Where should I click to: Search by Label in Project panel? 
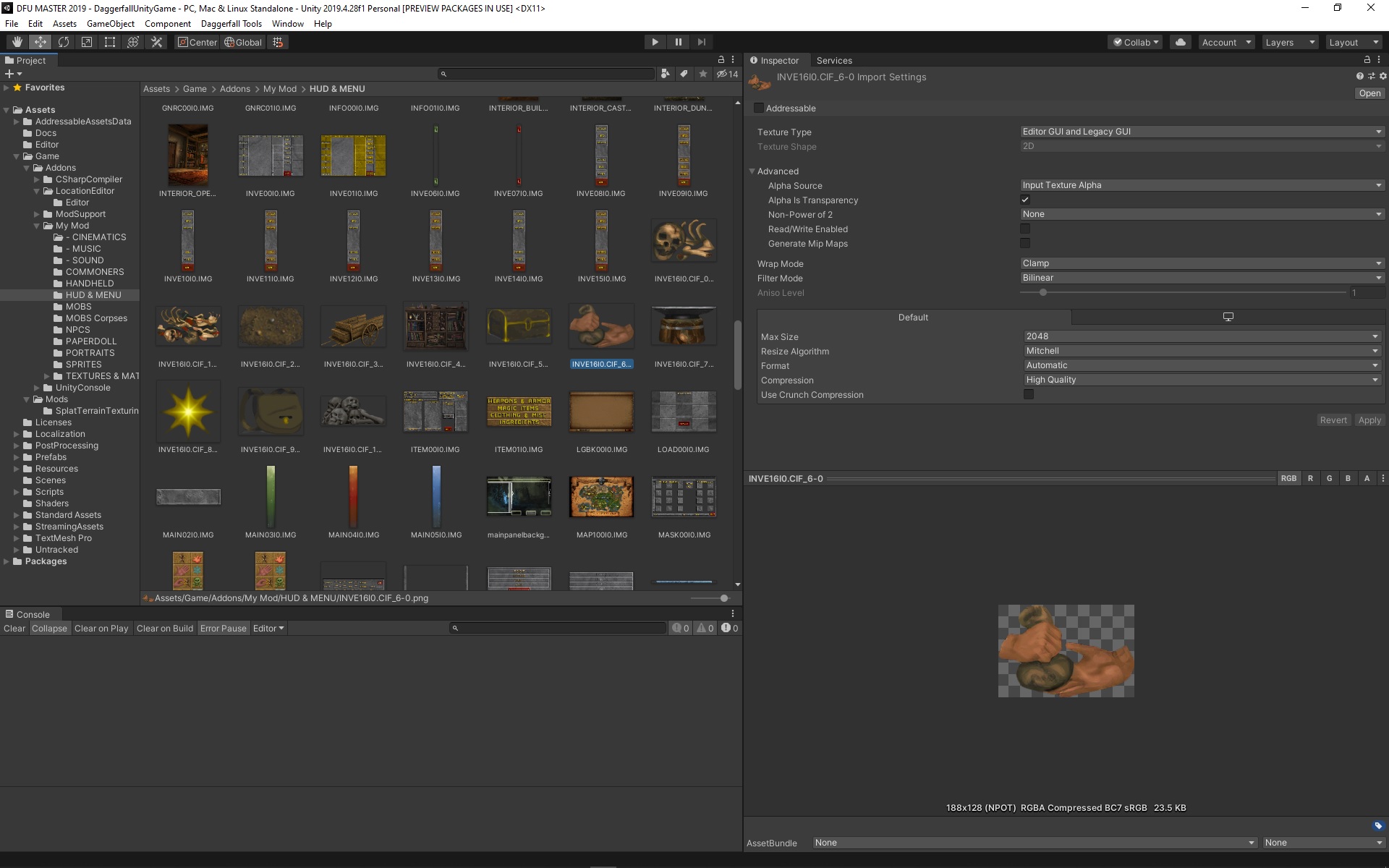(x=684, y=74)
